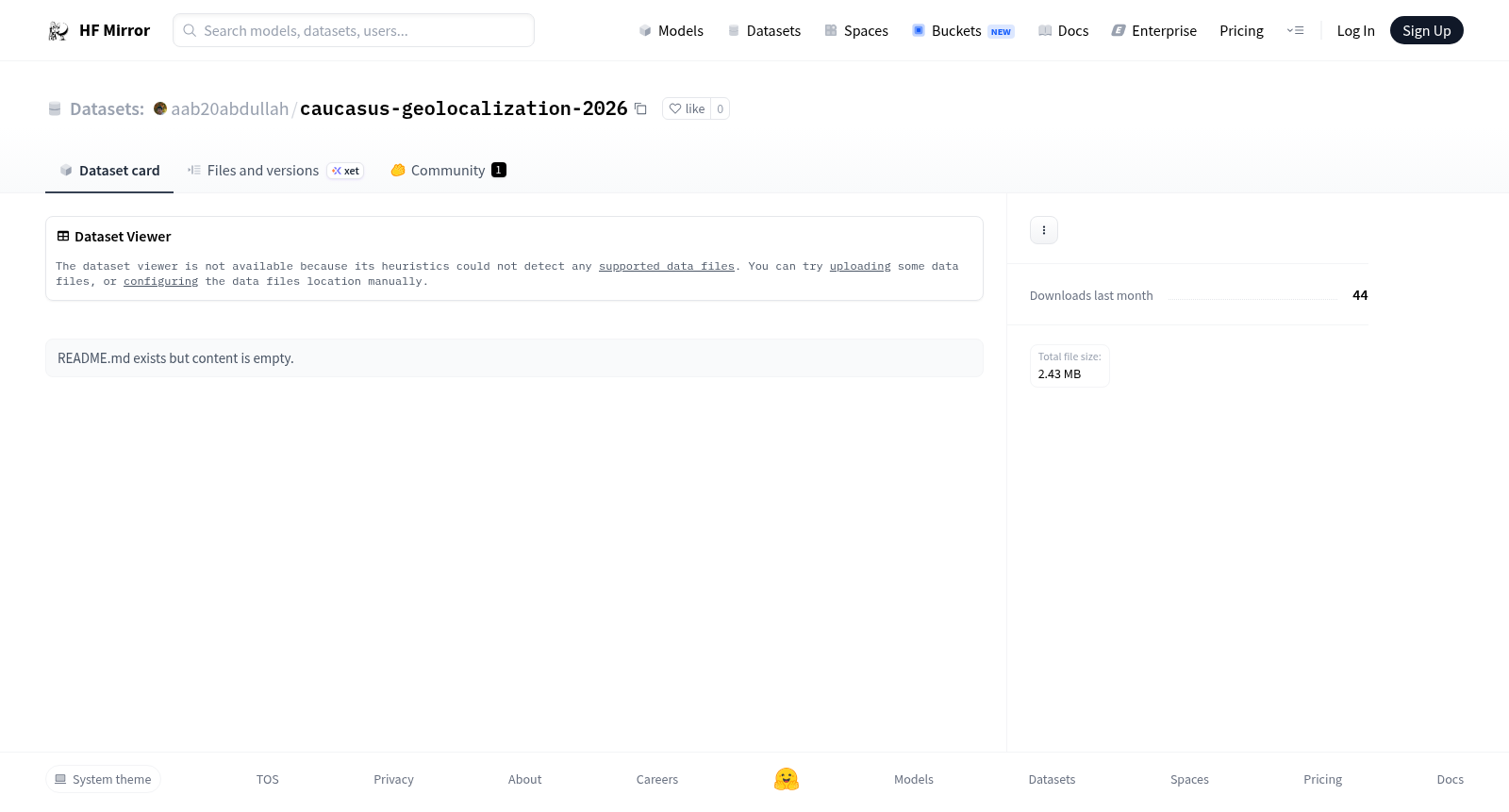Open the configuring link

coord(161,281)
